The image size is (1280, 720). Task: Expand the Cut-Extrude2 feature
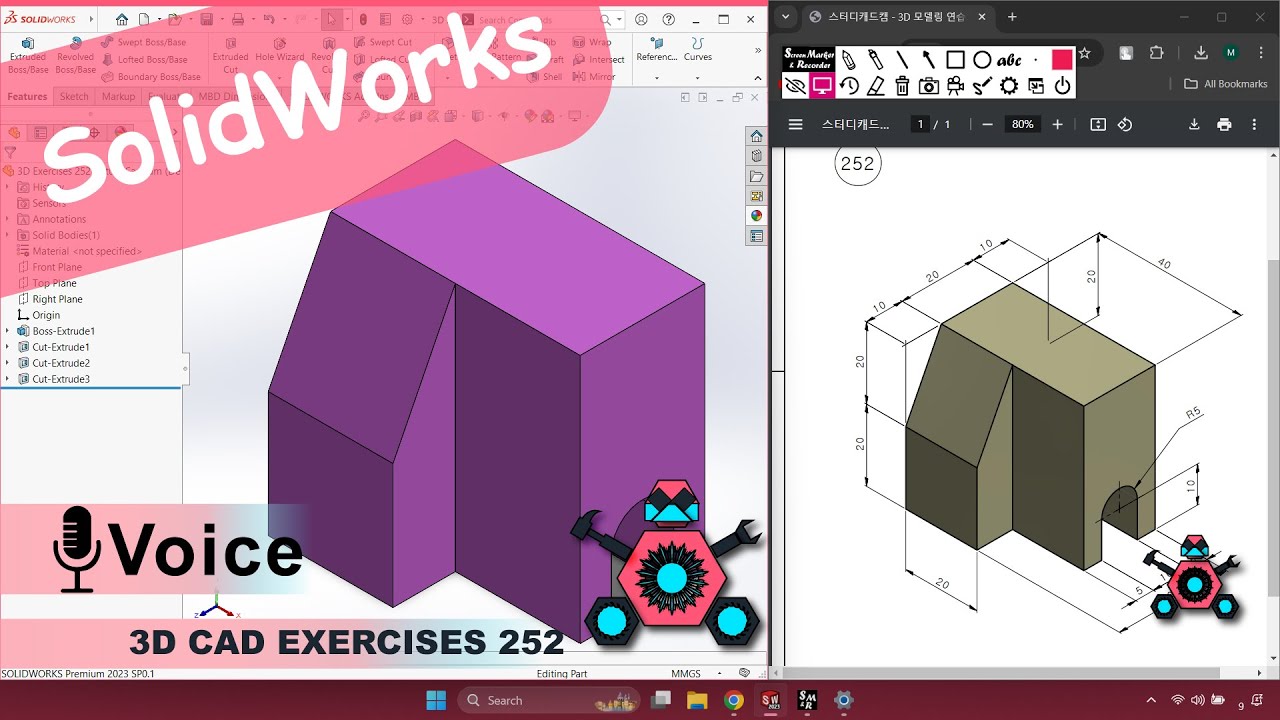(8, 363)
